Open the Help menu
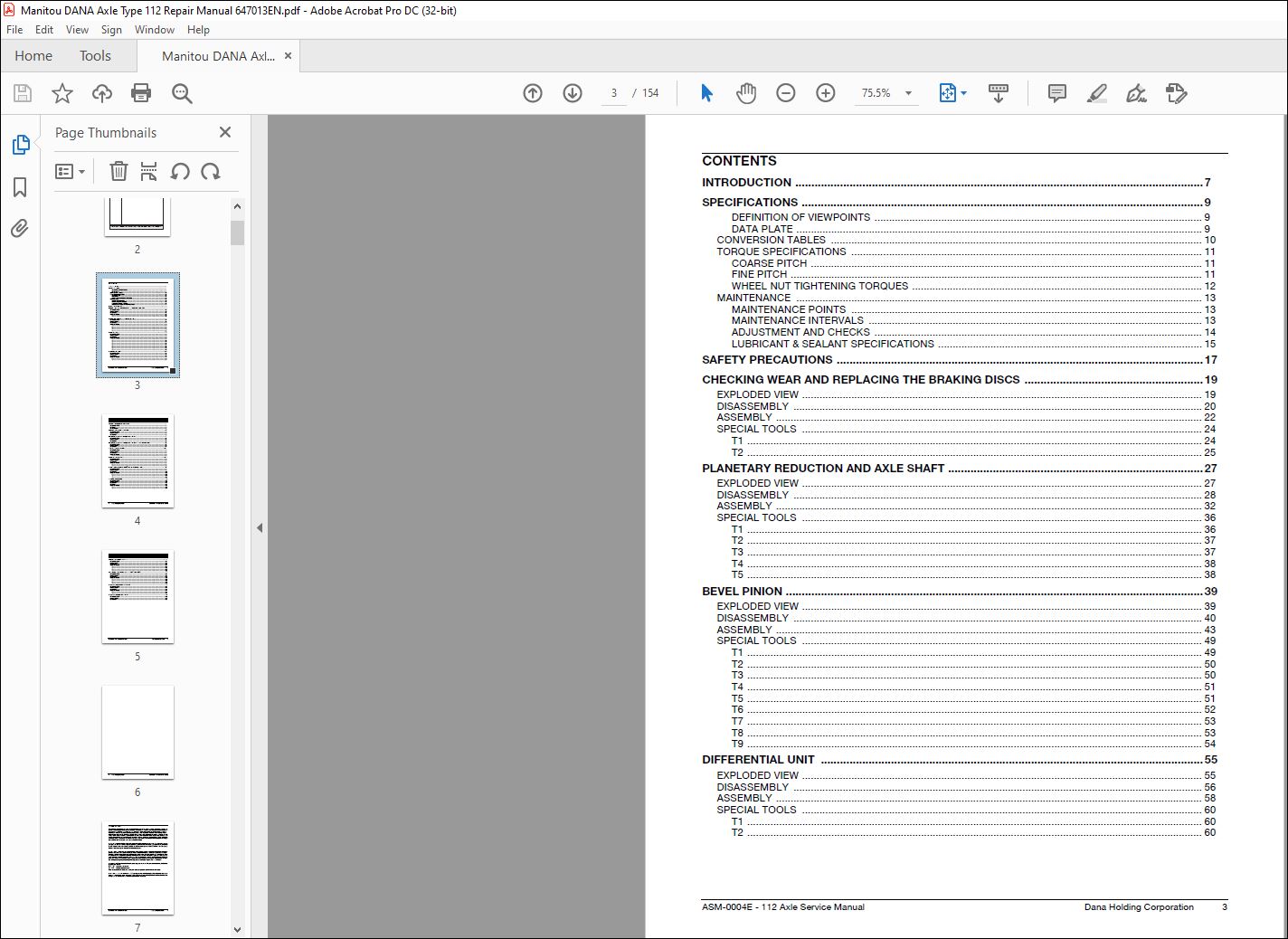This screenshot has width=1288, height=939. coord(198,30)
